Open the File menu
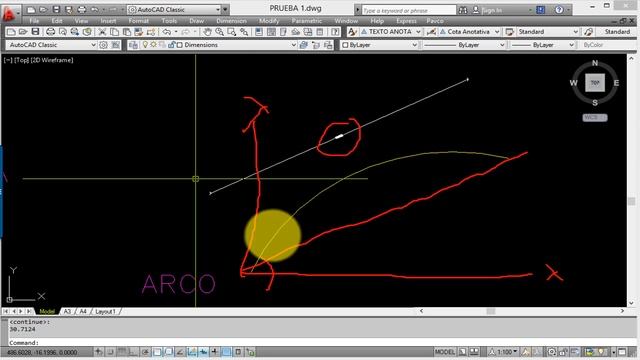The width and height of the screenshot is (640, 360). pos(34,21)
